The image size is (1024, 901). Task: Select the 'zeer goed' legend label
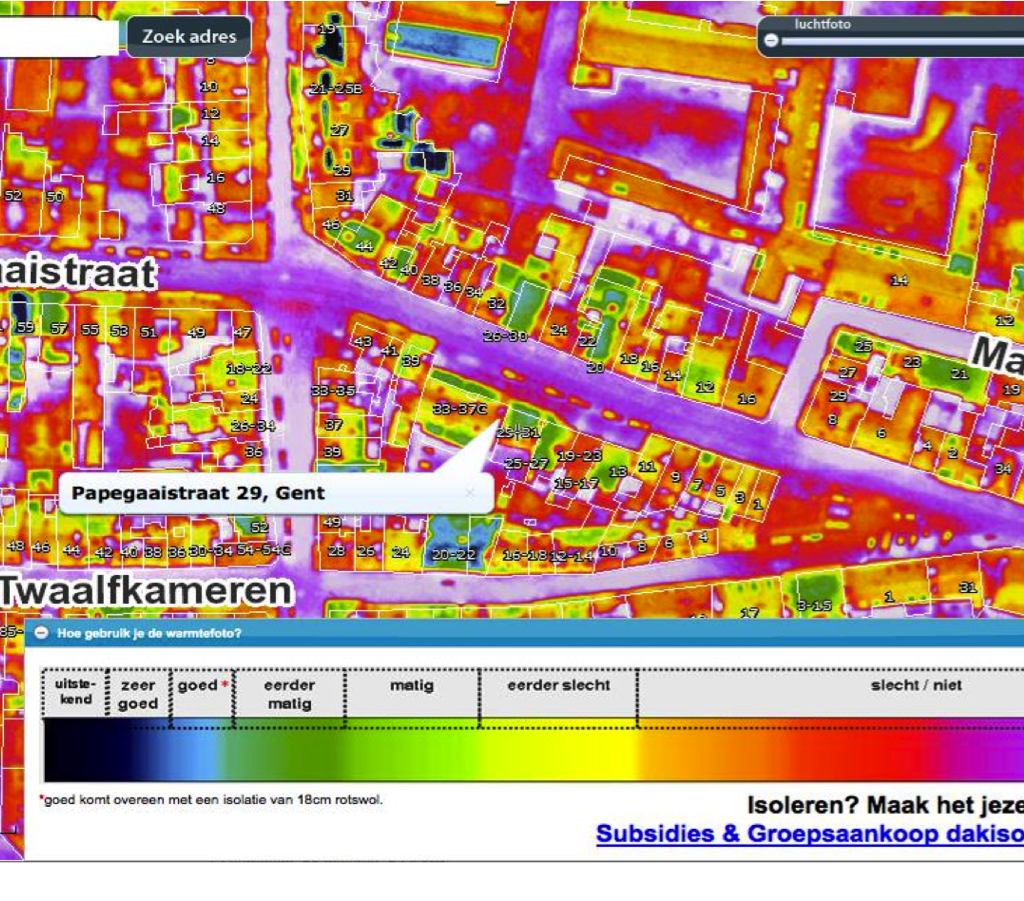(138, 694)
